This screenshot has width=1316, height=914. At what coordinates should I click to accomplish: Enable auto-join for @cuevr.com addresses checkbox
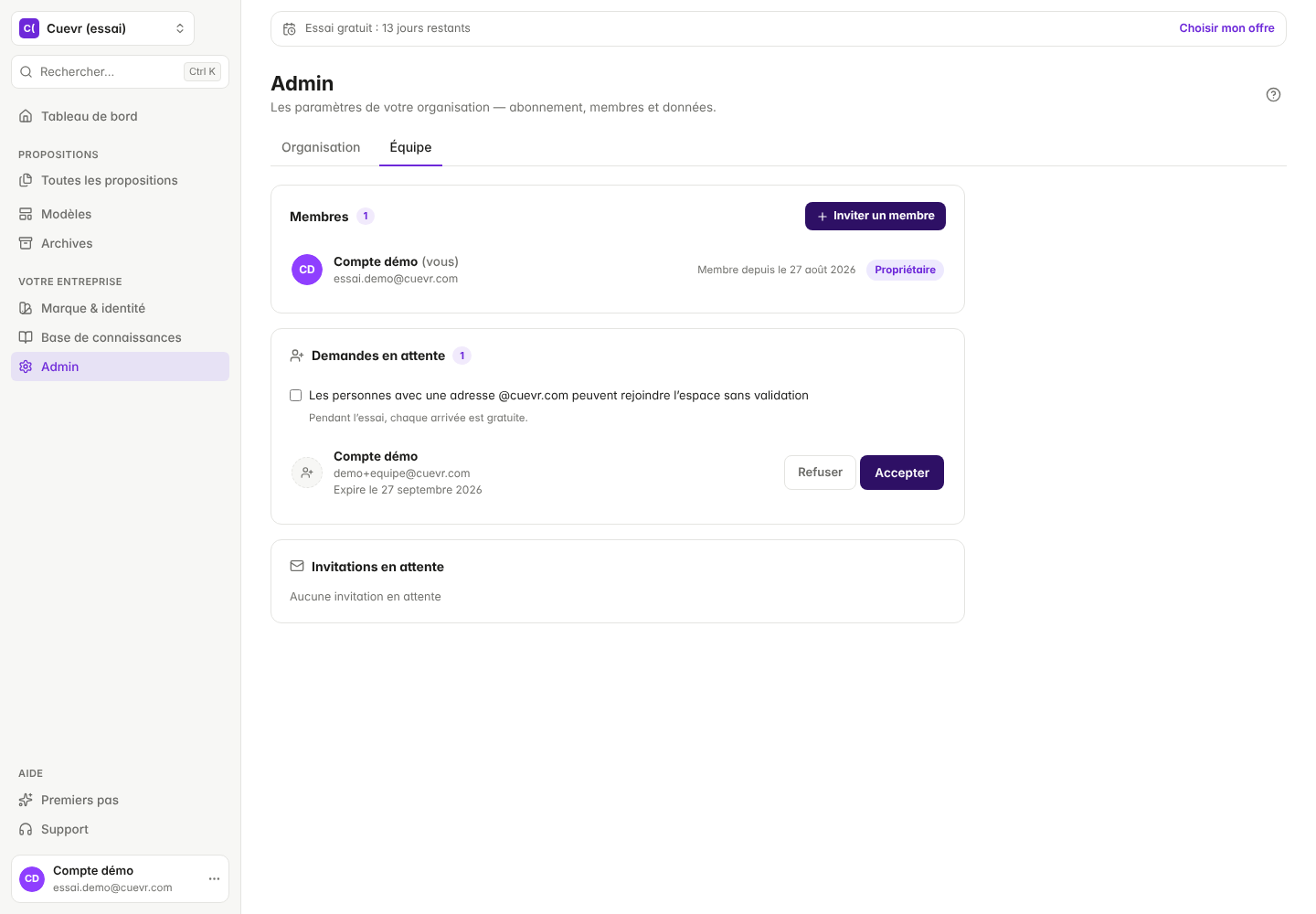pos(295,396)
